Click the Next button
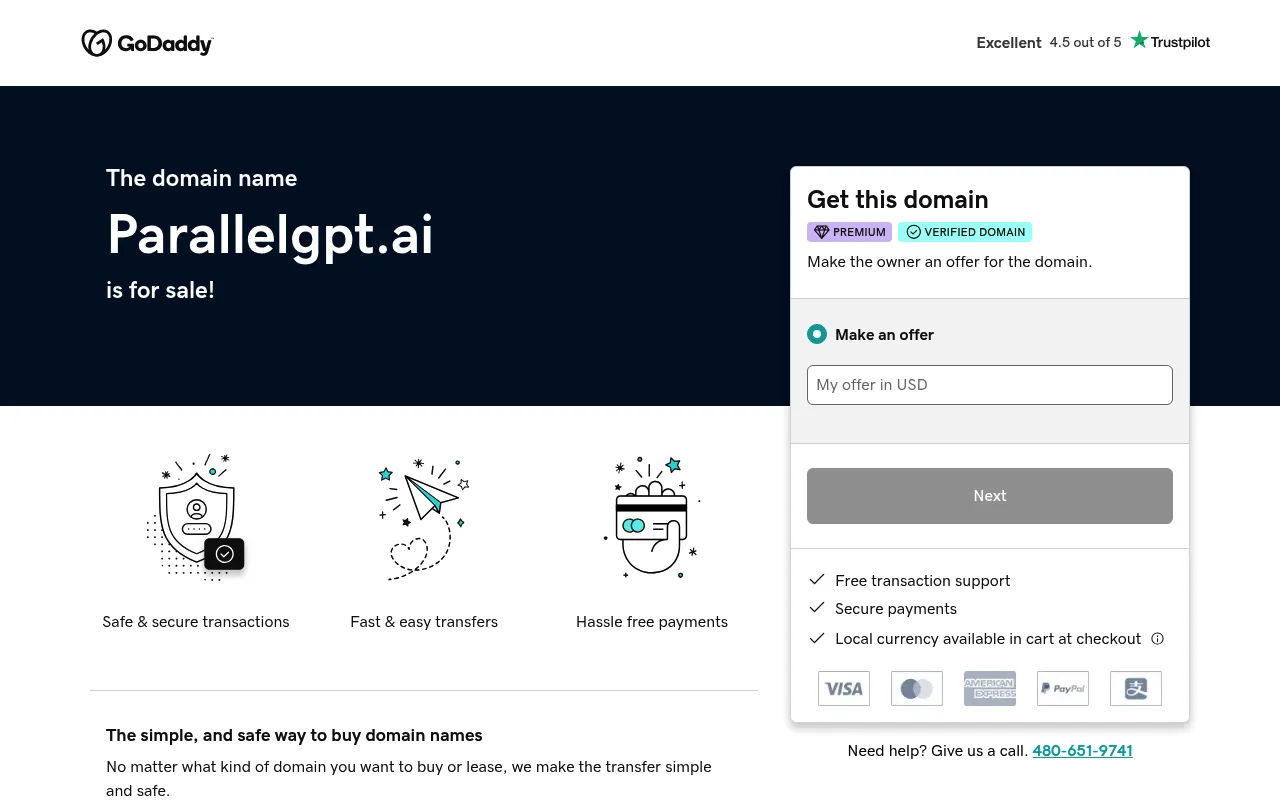This screenshot has height=800, width=1280. (990, 496)
